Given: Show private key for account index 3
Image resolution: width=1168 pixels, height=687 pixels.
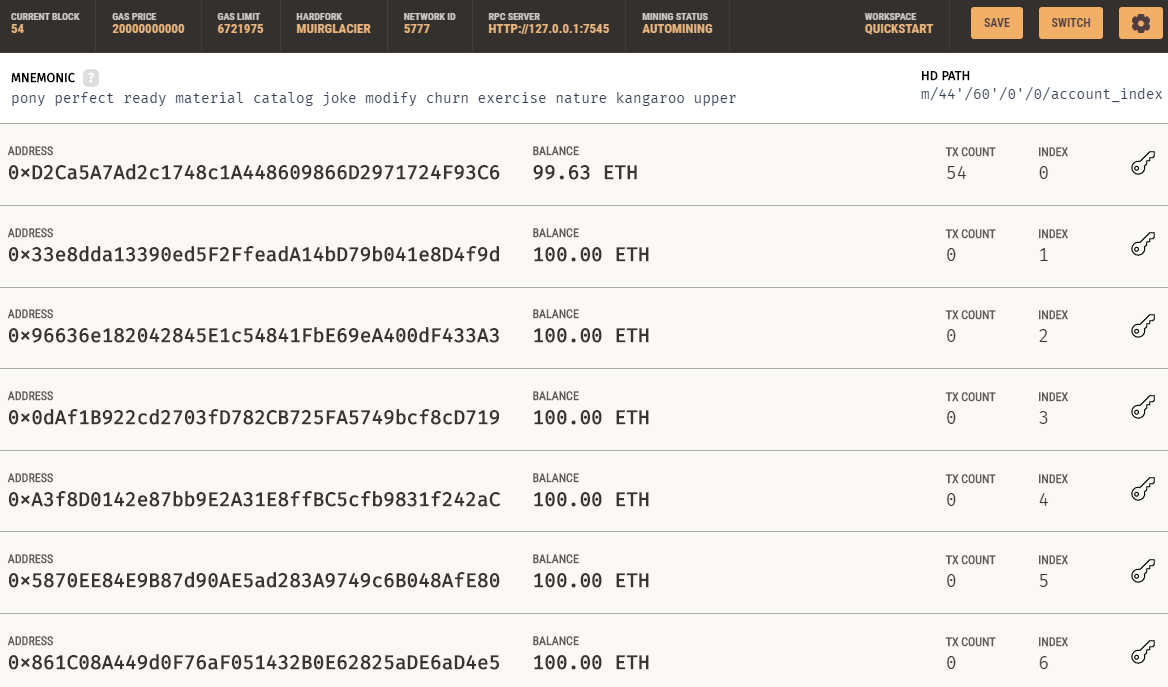Looking at the screenshot, I should 1143,408.
